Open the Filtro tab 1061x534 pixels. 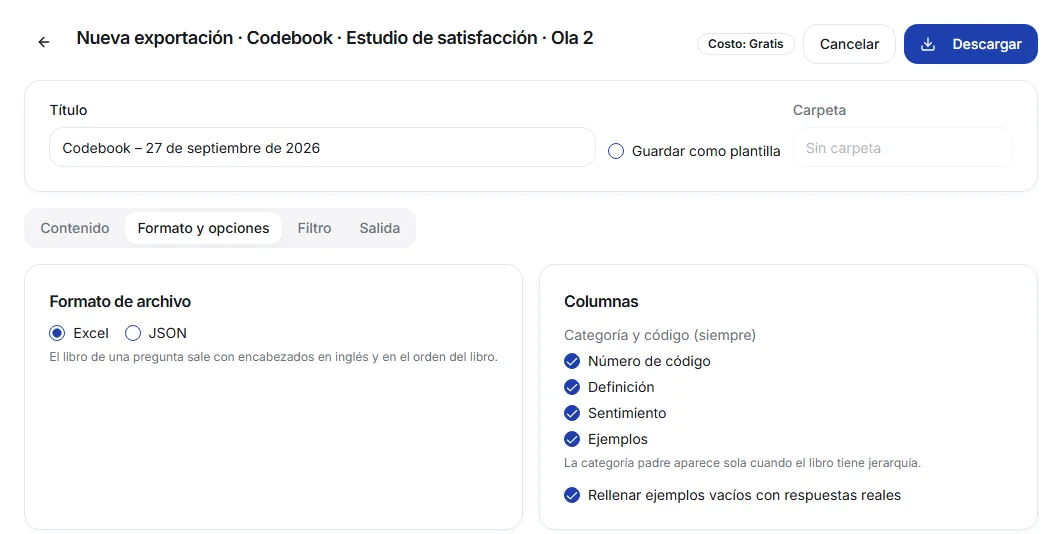point(315,228)
